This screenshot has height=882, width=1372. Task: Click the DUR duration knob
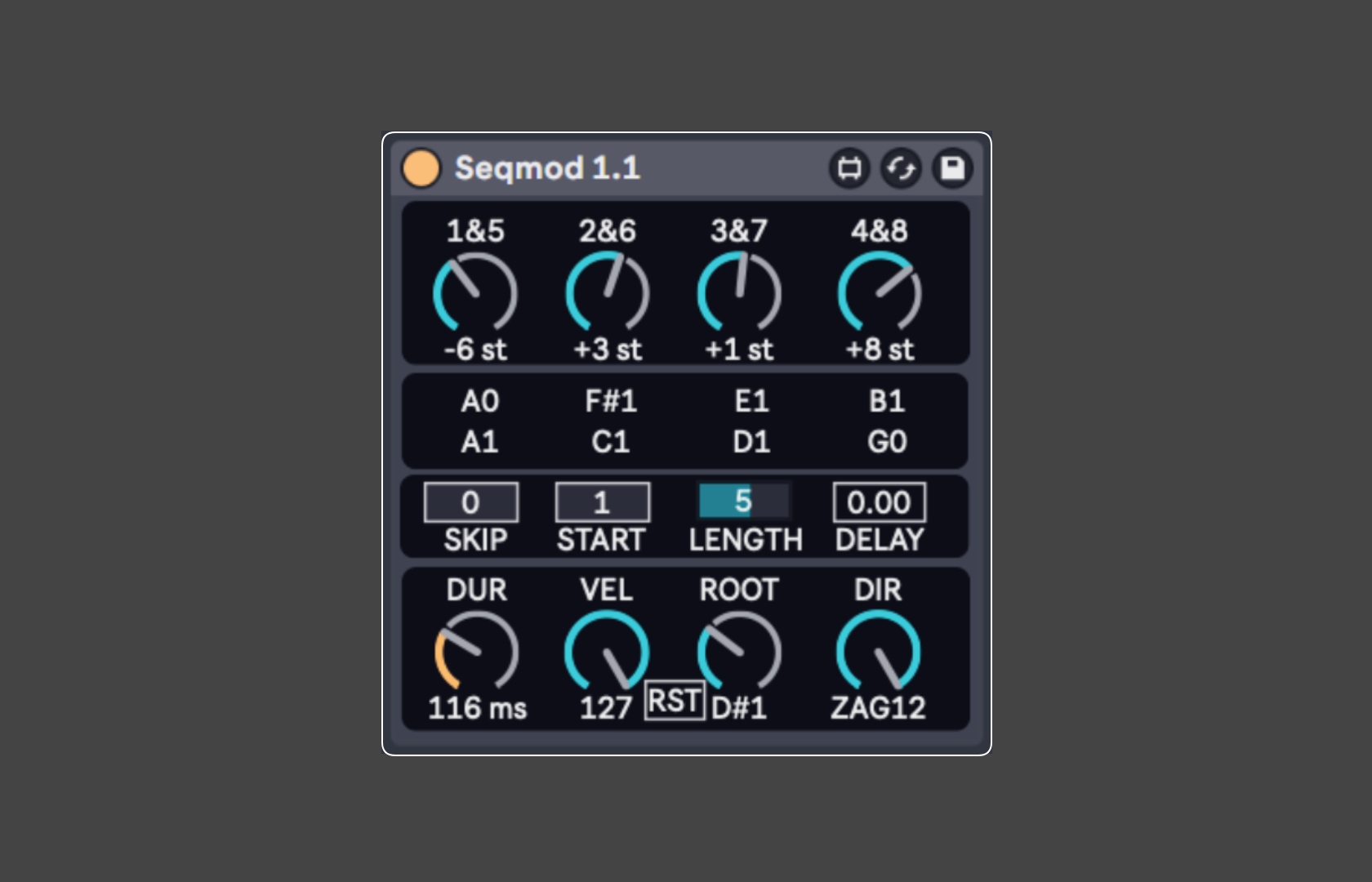[x=476, y=653]
